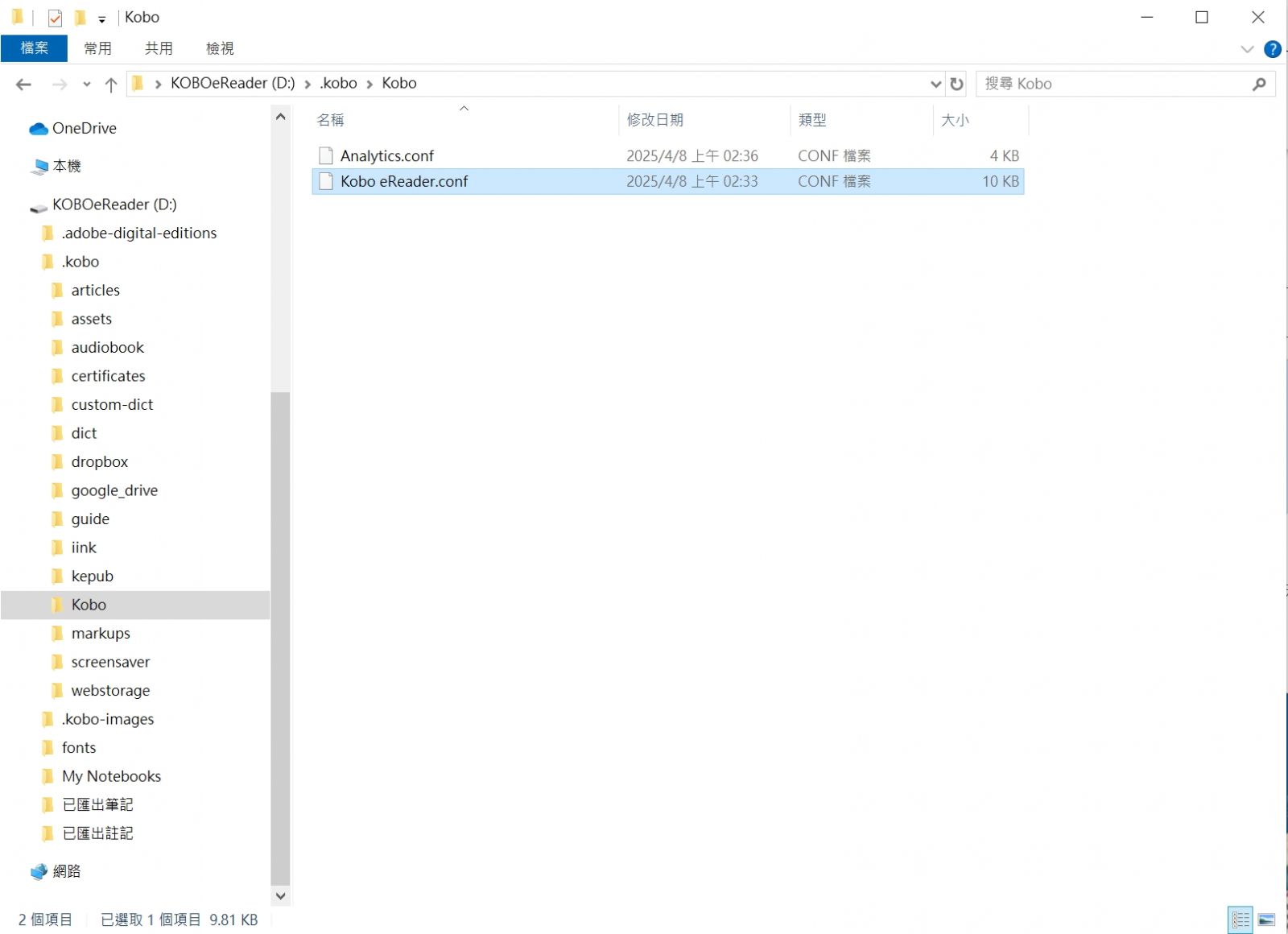Open the dropbox folder
Viewport: 1288px width, 934px height.
click(99, 461)
